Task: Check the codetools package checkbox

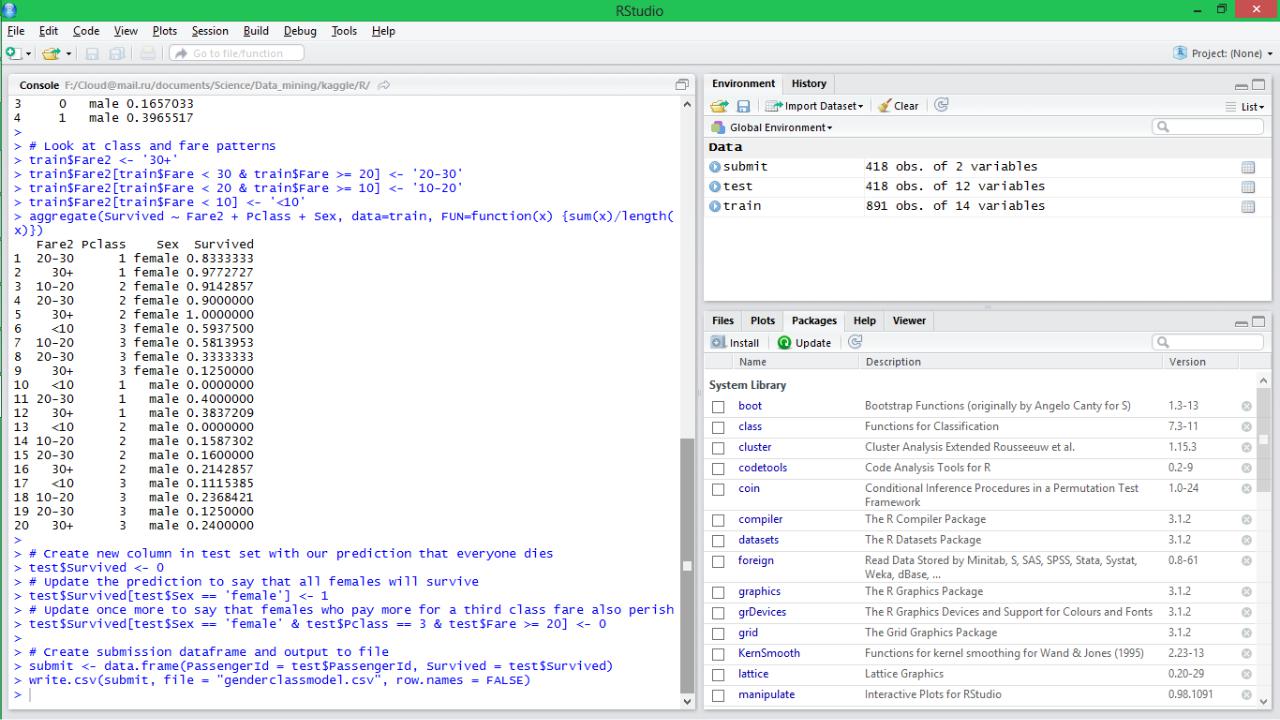Action: pos(718,469)
